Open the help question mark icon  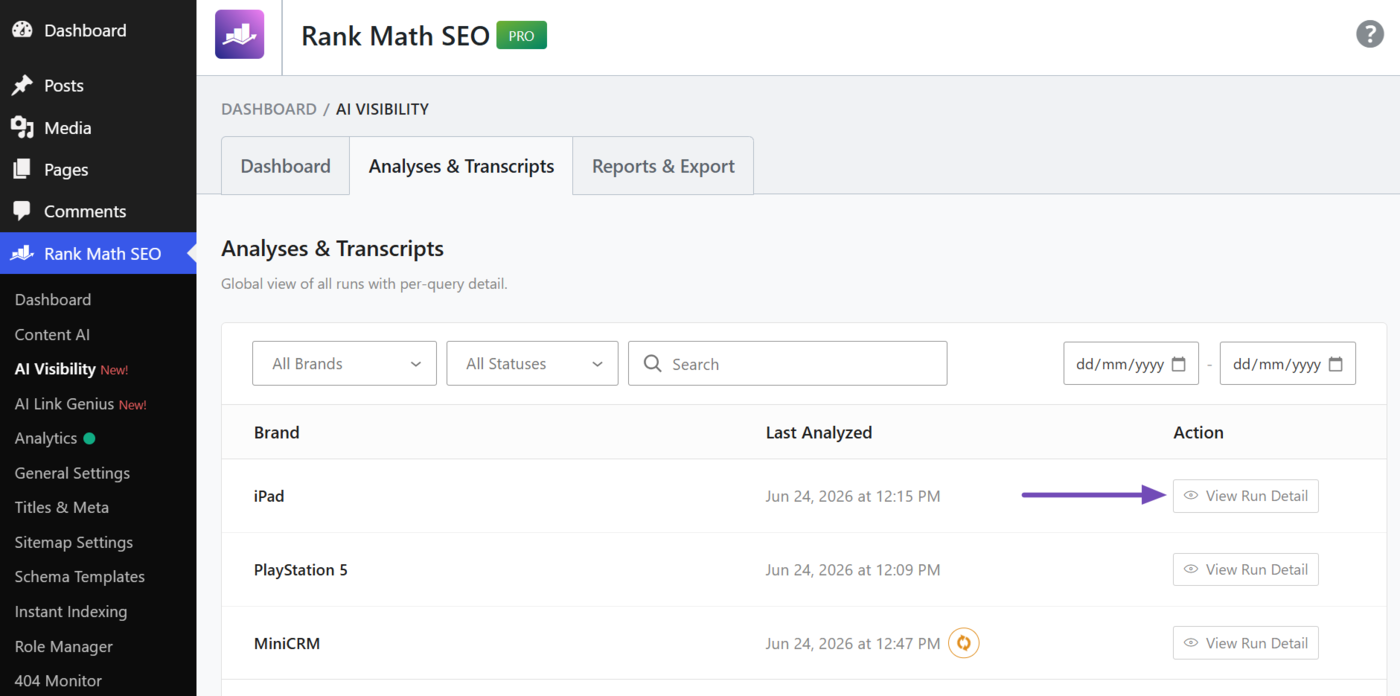(1369, 33)
